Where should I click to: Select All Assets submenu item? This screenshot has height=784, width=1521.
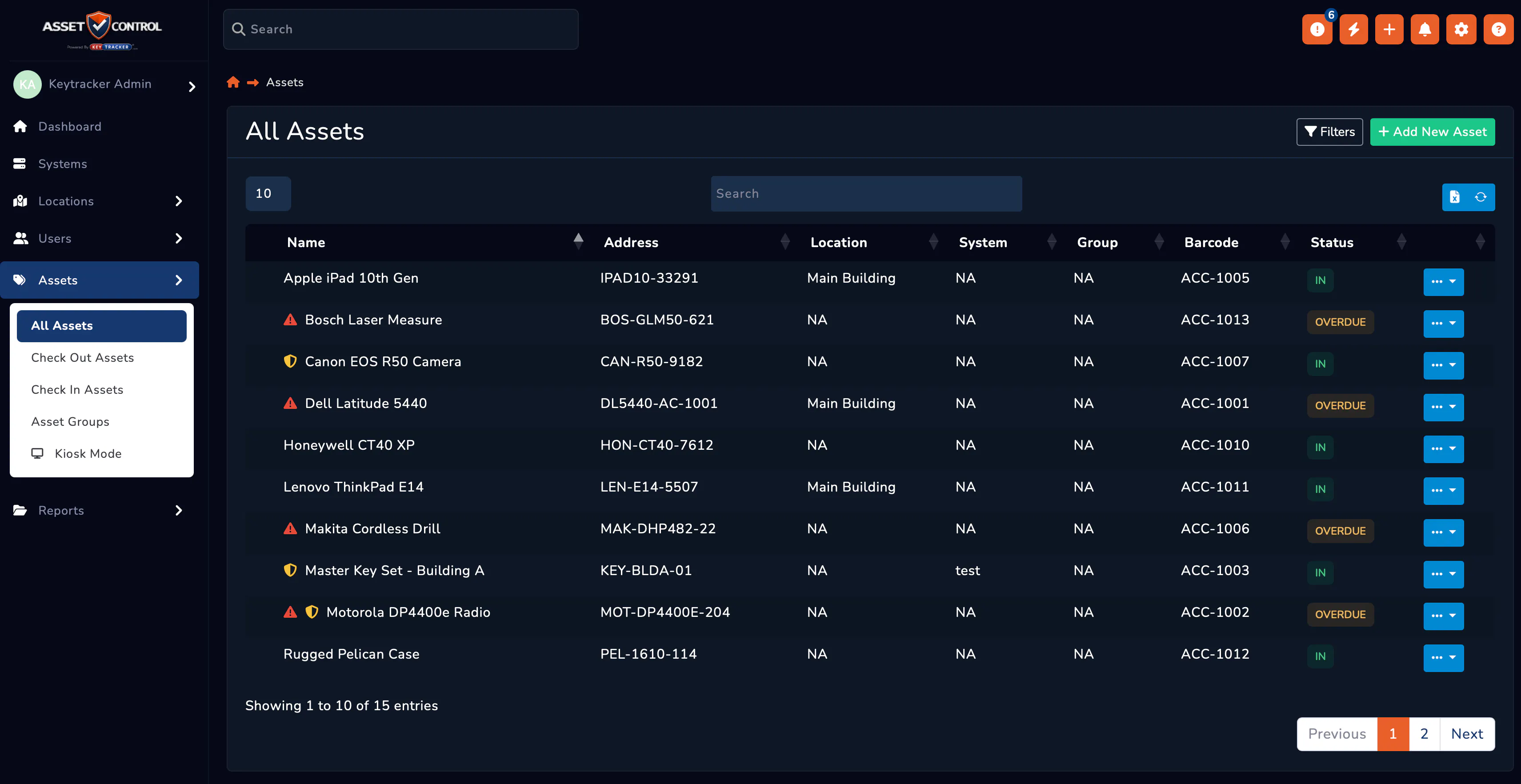pyautogui.click(x=101, y=326)
